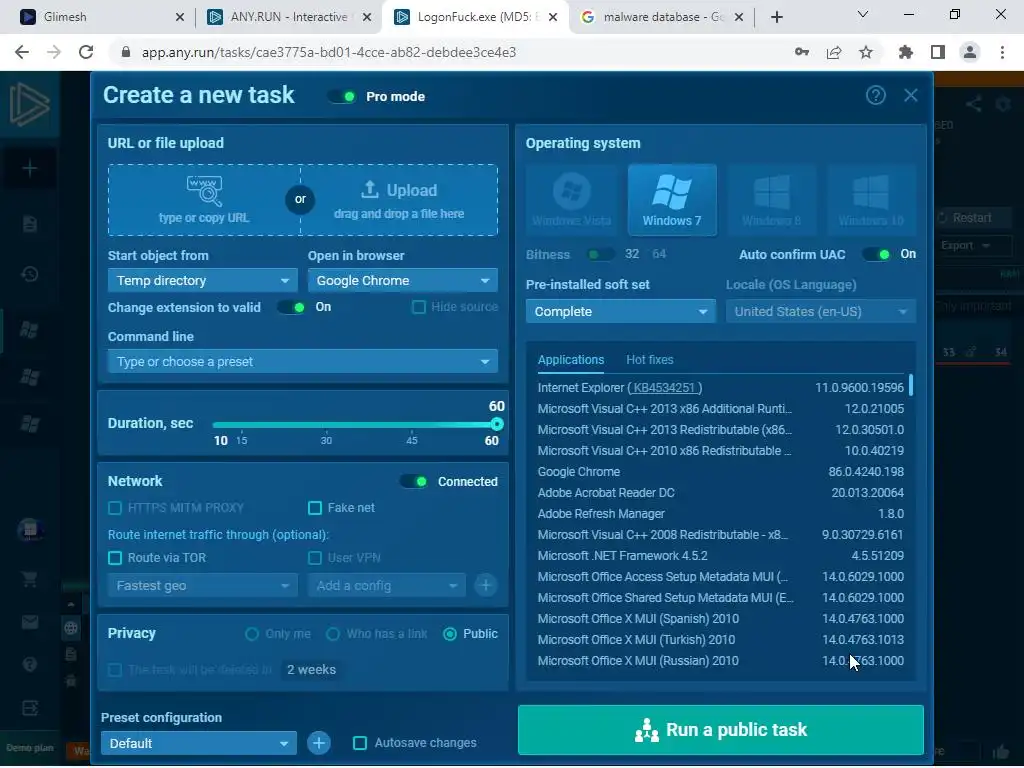Bookmark this page with the star
This screenshot has width=1024, height=768.
(866, 52)
